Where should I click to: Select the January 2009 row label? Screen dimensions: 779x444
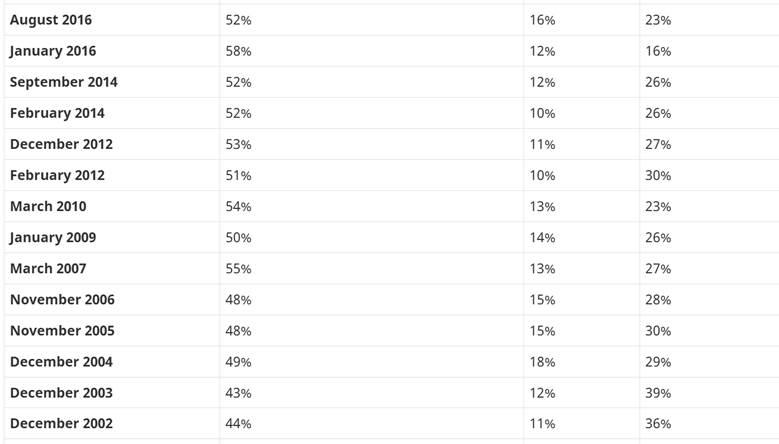tap(53, 237)
